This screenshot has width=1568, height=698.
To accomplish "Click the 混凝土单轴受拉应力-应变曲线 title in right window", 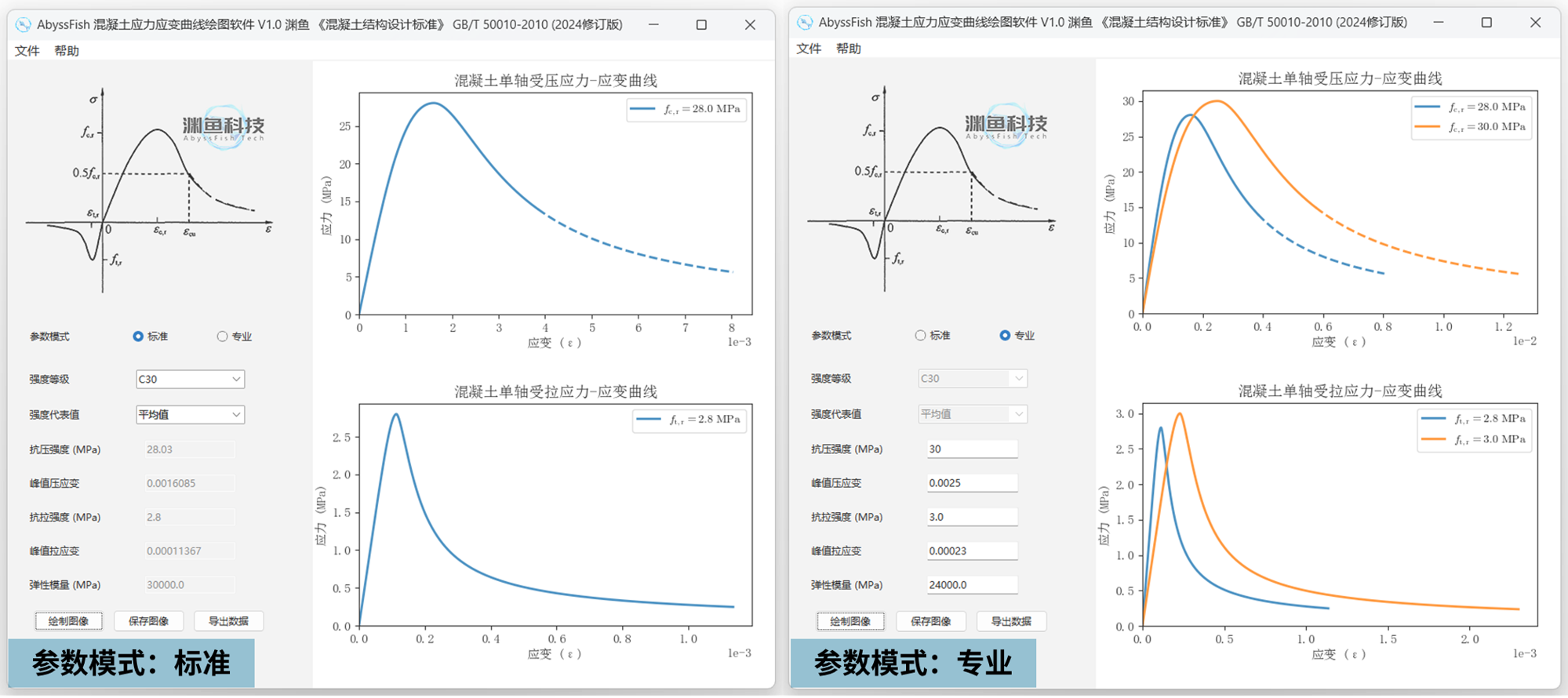I will click(1340, 391).
